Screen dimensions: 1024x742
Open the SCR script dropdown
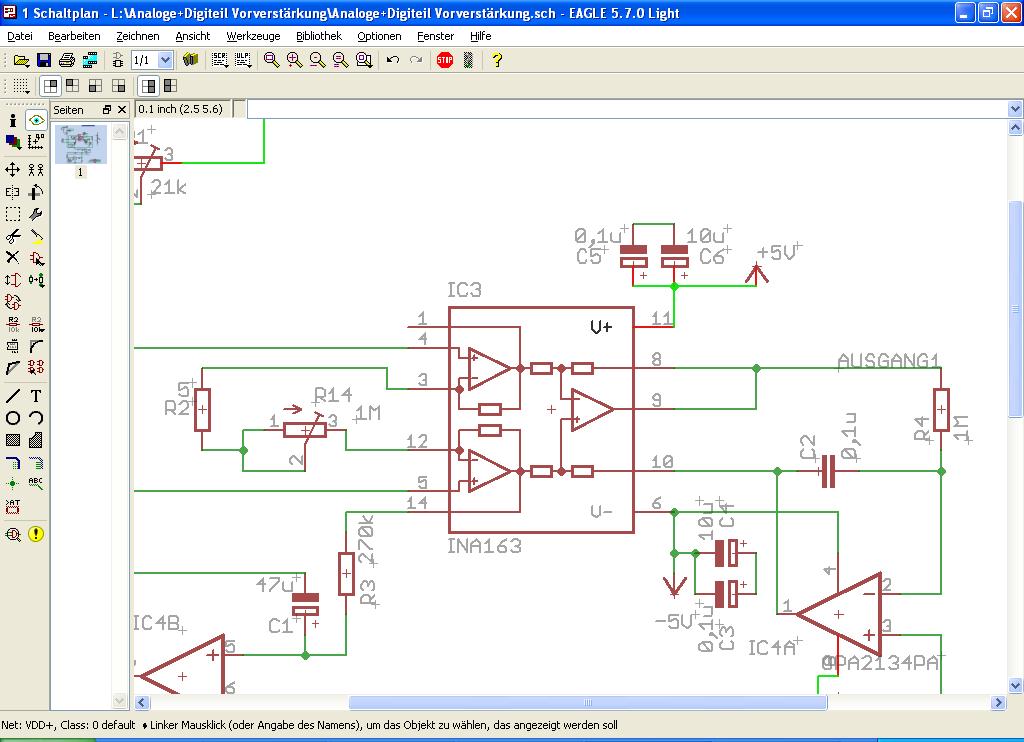click(220, 60)
